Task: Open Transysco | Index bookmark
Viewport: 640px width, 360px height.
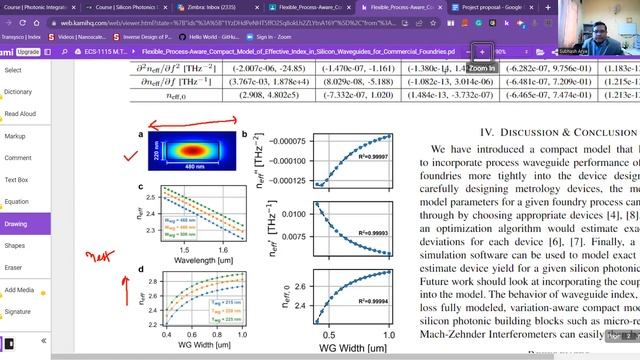Action: click(x=20, y=37)
